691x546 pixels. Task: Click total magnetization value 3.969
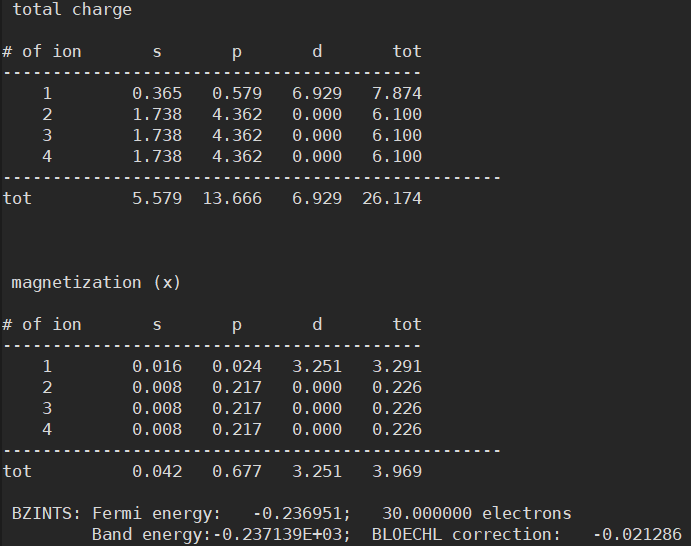tap(397, 472)
